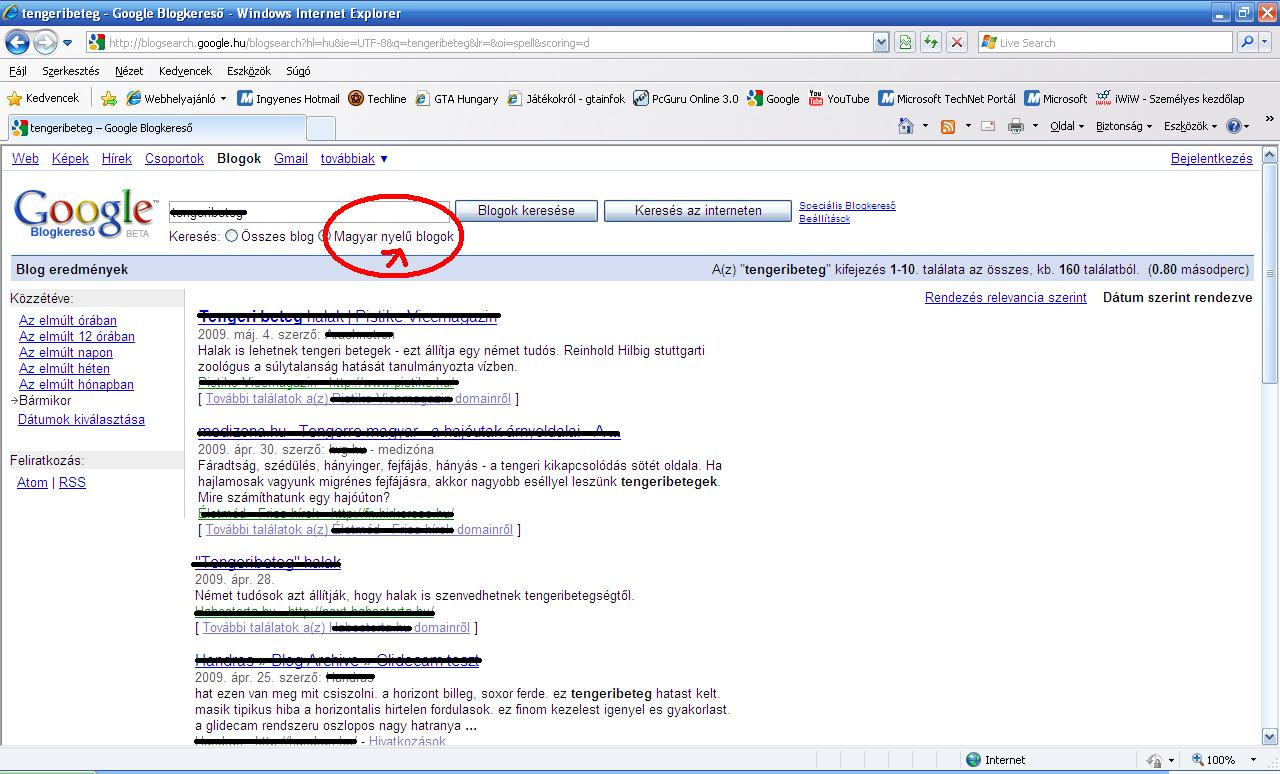The image size is (1280, 774).
Task: Stop loading with the red X icon
Action: pyautogui.click(x=957, y=43)
